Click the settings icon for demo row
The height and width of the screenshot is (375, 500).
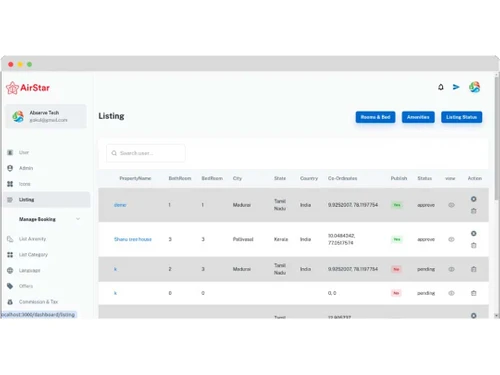[x=473, y=199]
